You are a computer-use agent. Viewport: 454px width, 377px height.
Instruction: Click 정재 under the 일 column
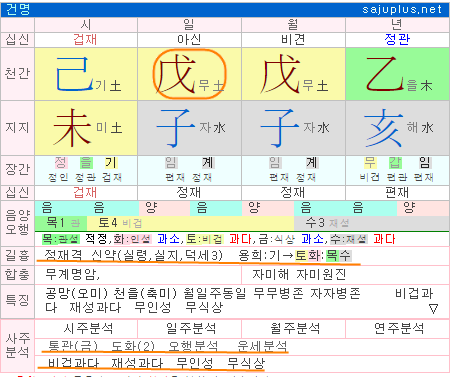click(189, 192)
